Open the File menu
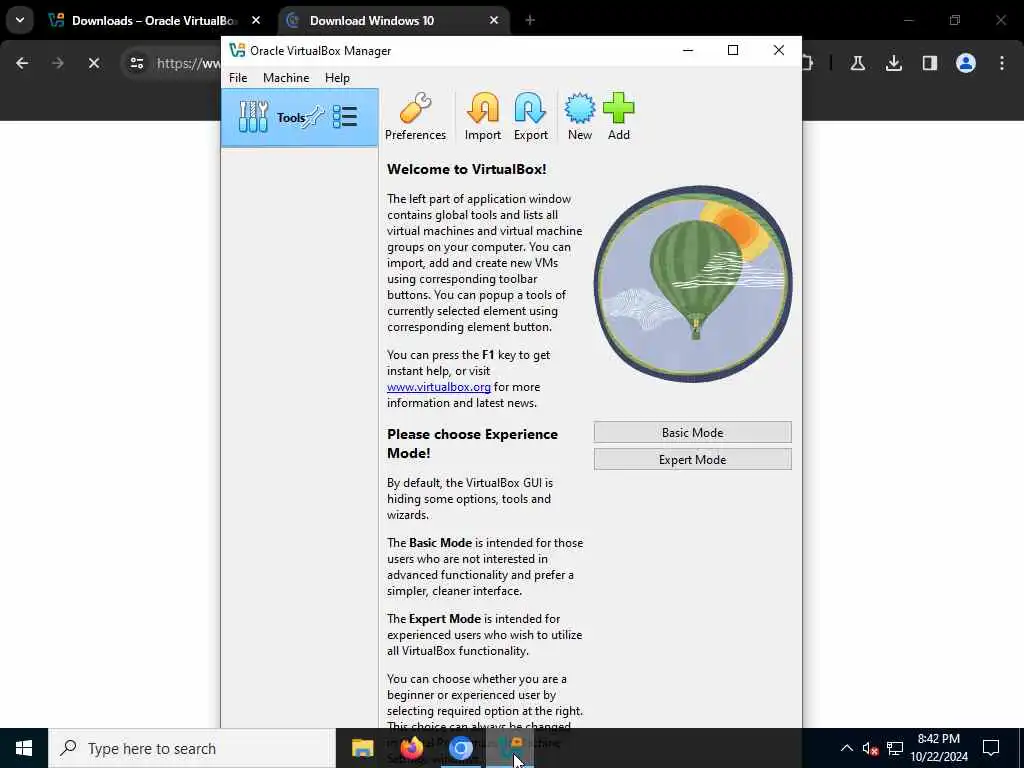 [238, 78]
